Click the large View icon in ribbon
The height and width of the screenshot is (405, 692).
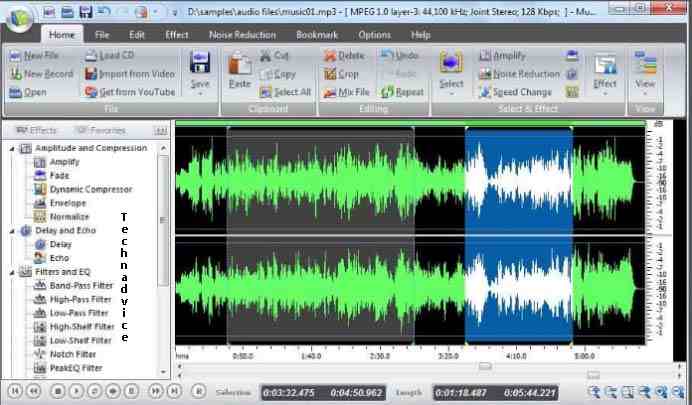tap(645, 63)
